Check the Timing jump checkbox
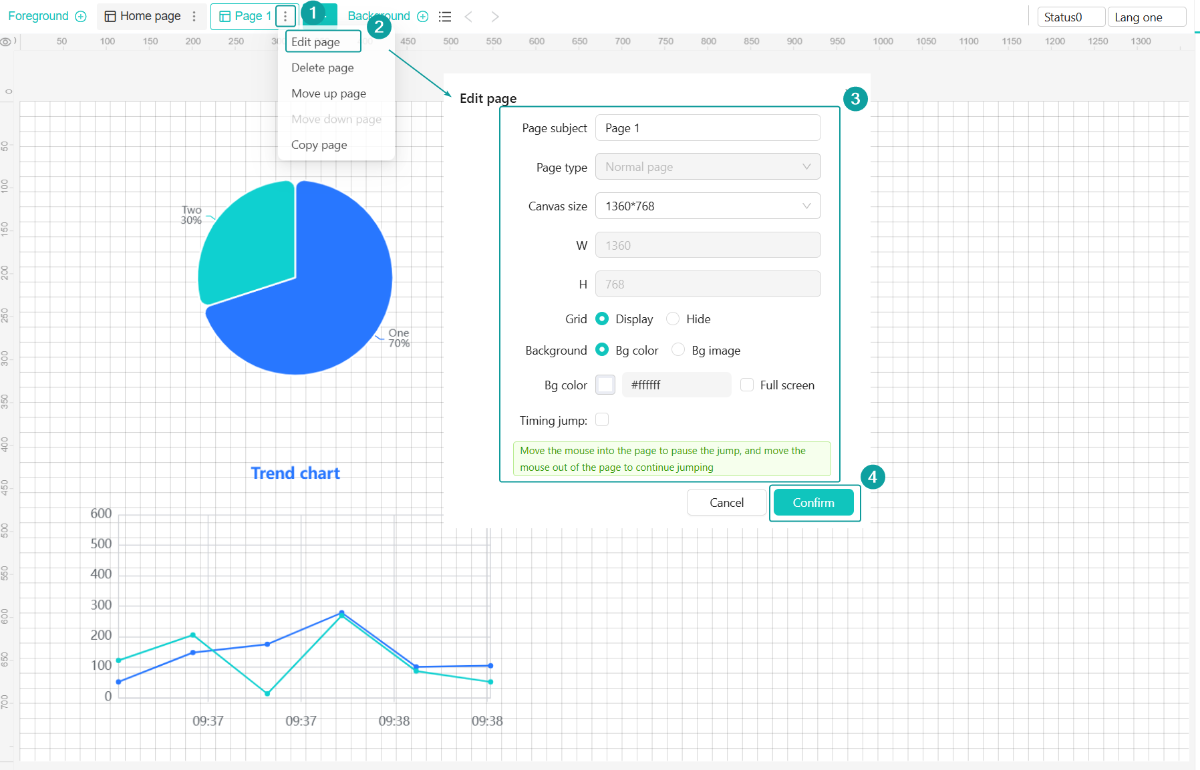The image size is (1200, 770). tap(602, 420)
